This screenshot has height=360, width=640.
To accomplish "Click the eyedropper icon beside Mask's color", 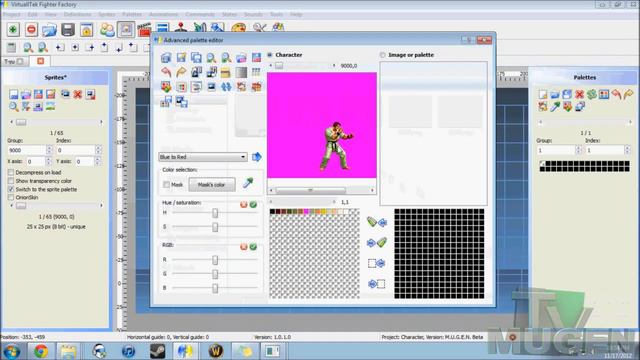I will pyautogui.click(x=248, y=183).
